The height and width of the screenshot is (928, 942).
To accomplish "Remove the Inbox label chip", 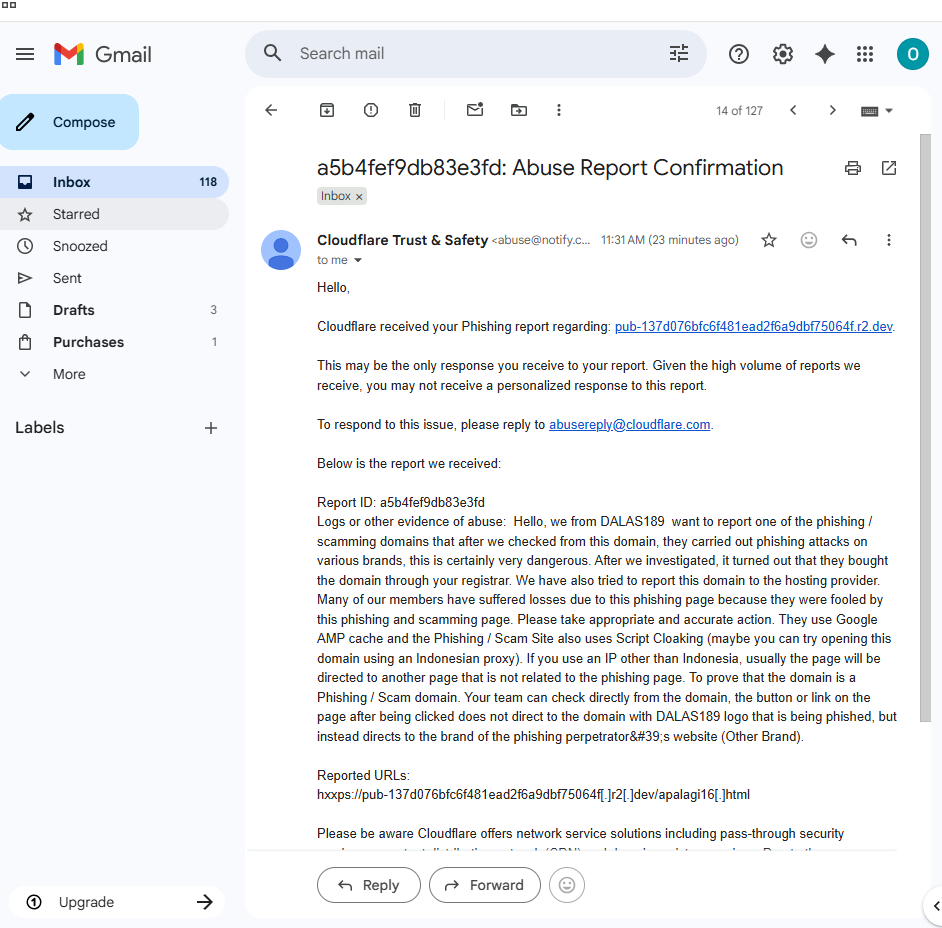I will (359, 196).
